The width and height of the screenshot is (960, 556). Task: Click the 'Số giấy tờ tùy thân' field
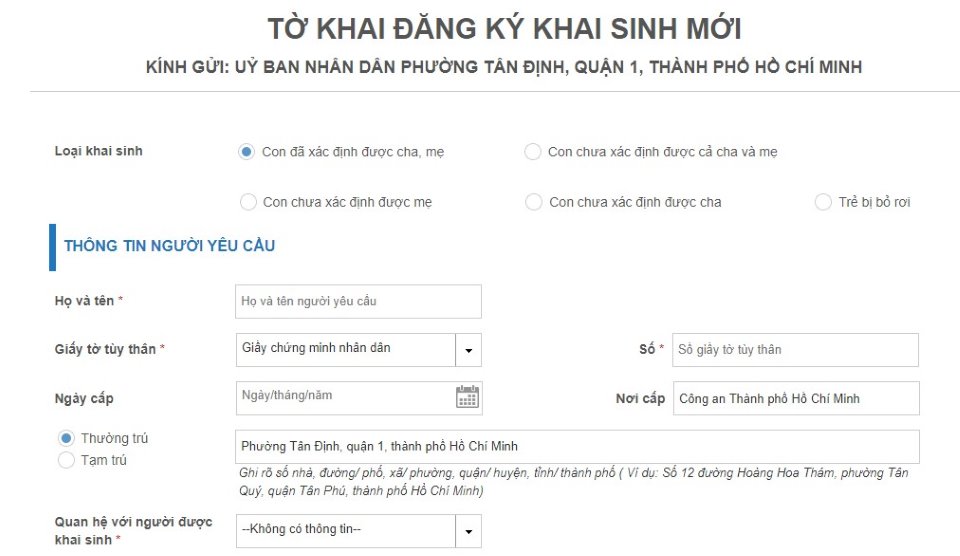[x=795, y=350]
